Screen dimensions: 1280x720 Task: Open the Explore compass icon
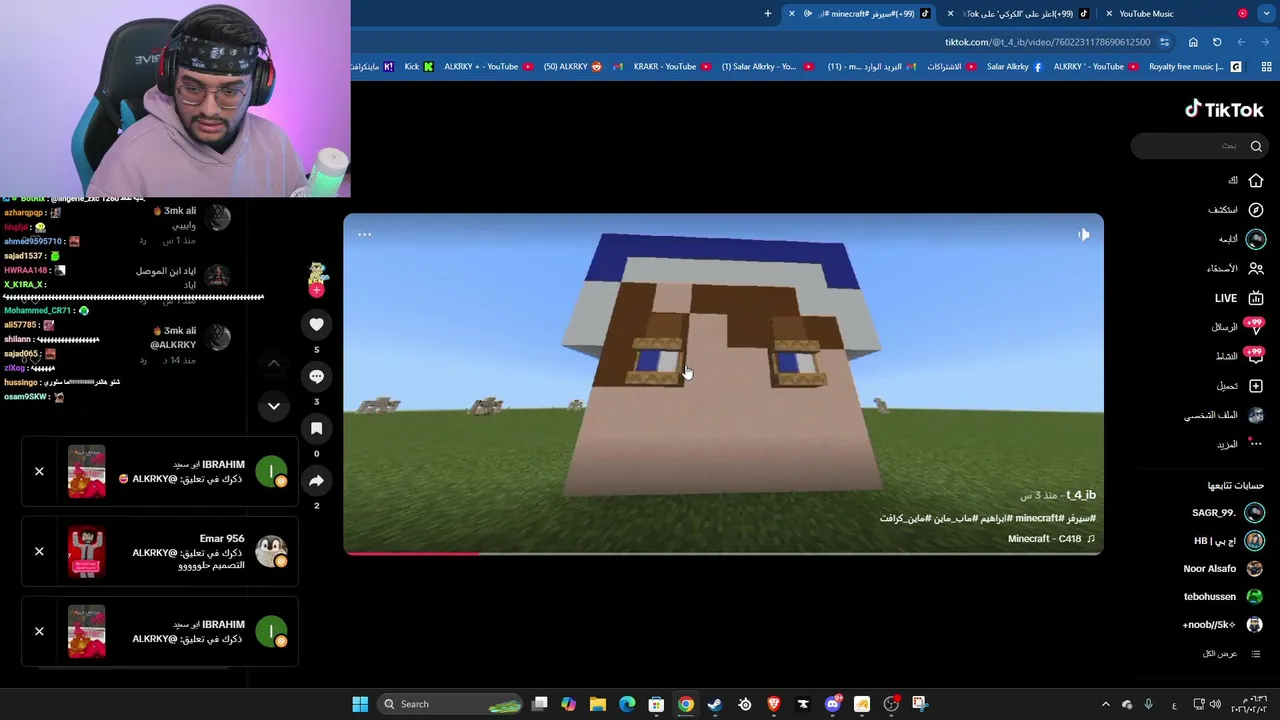pyautogui.click(x=1256, y=210)
